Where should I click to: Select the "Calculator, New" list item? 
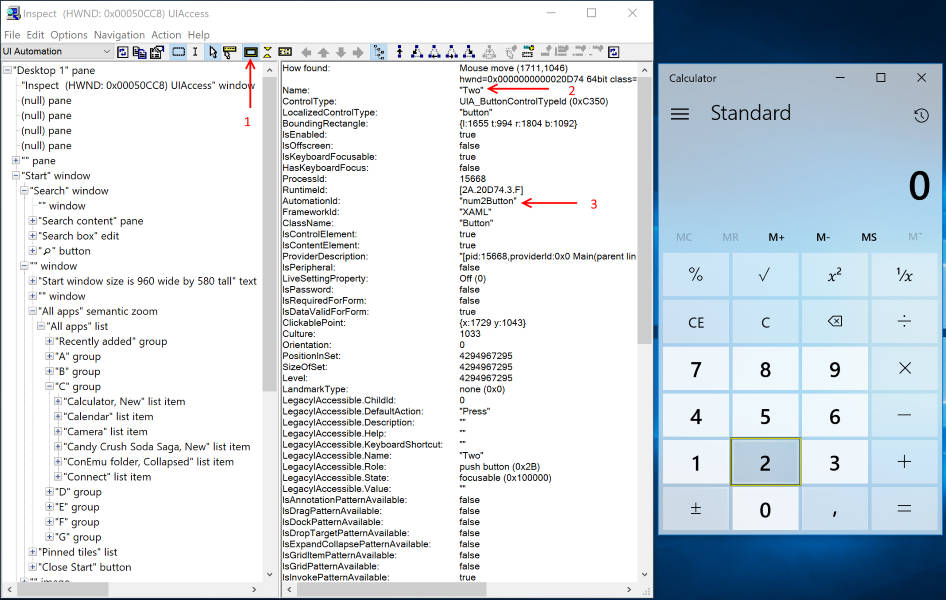[x=124, y=402]
